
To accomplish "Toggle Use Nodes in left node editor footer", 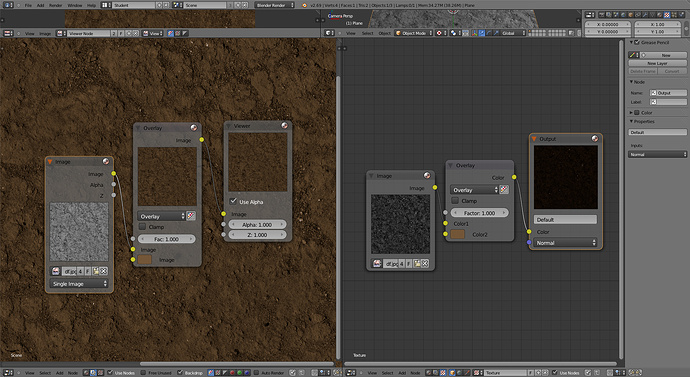I will [110, 373].
